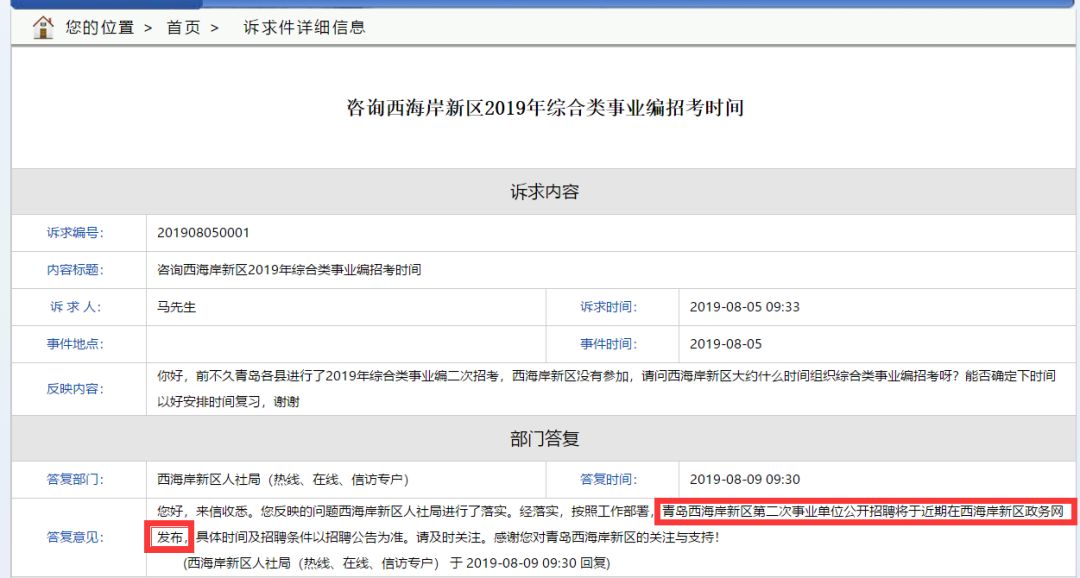The width and height of the screenshot is (1080, 578).
Task: Click the home icon in breadcrumb
Action: coord(43,28)
